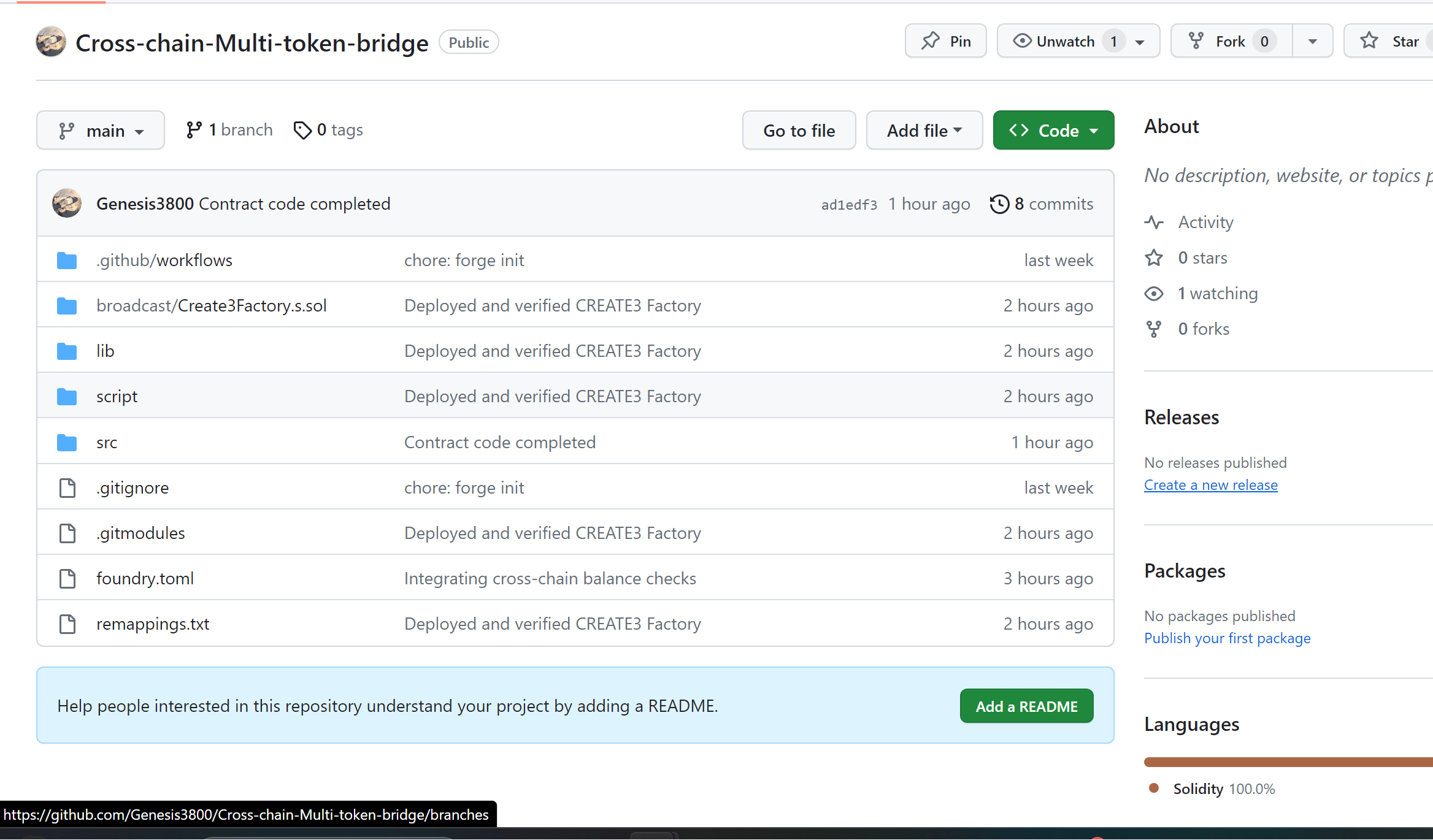The image size is (1433, 840).
Task: Expand the Unwatch notification options arrow
Action: [x=1140, y=42]
